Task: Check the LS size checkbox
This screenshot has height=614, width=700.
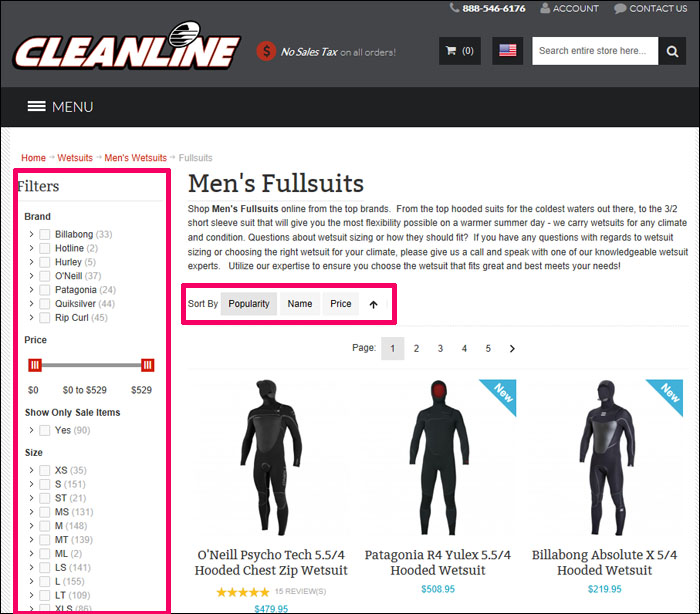Action: 45,568
